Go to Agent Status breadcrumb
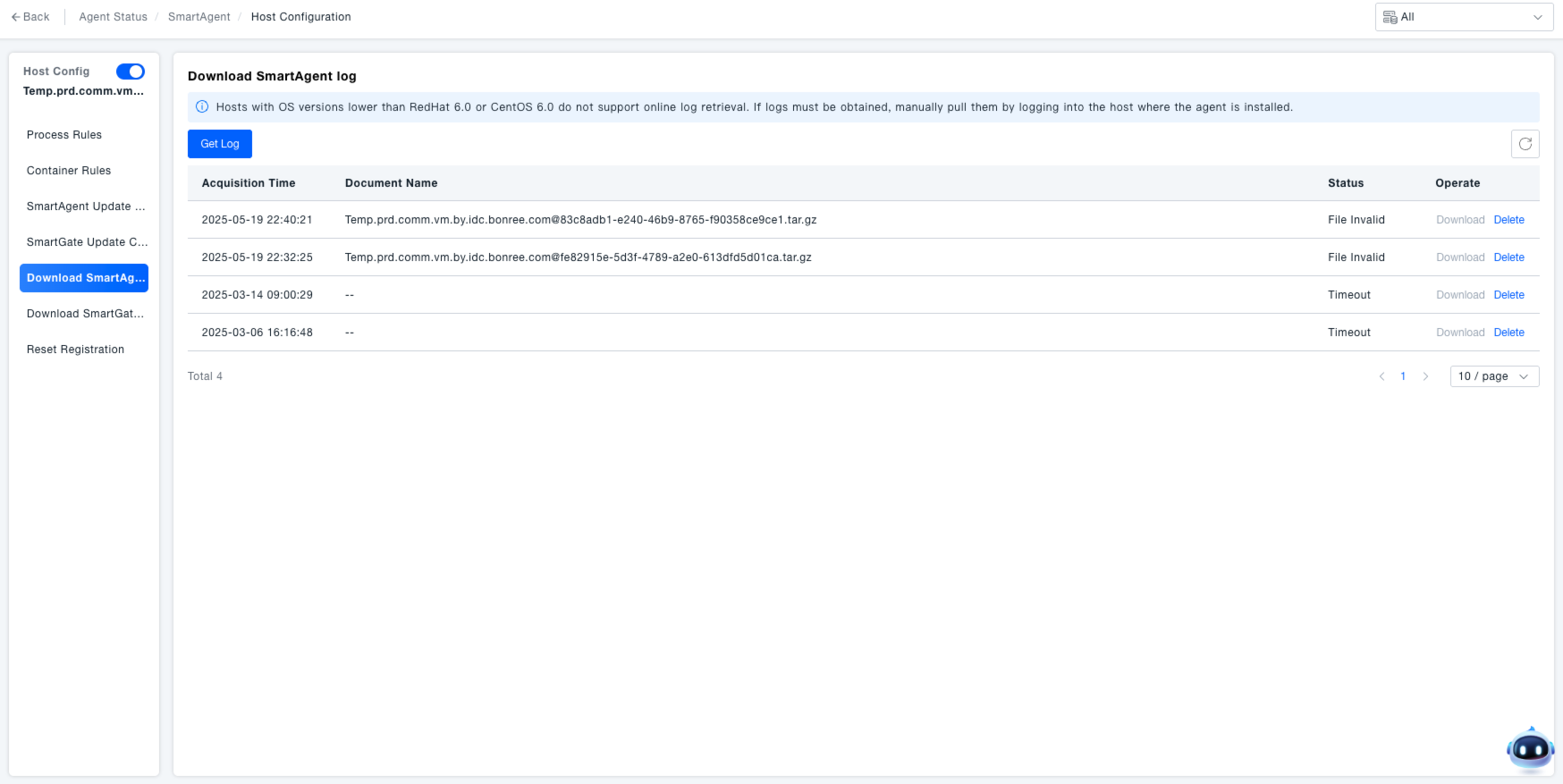The image size is (1563, 784). coord(113,17)
